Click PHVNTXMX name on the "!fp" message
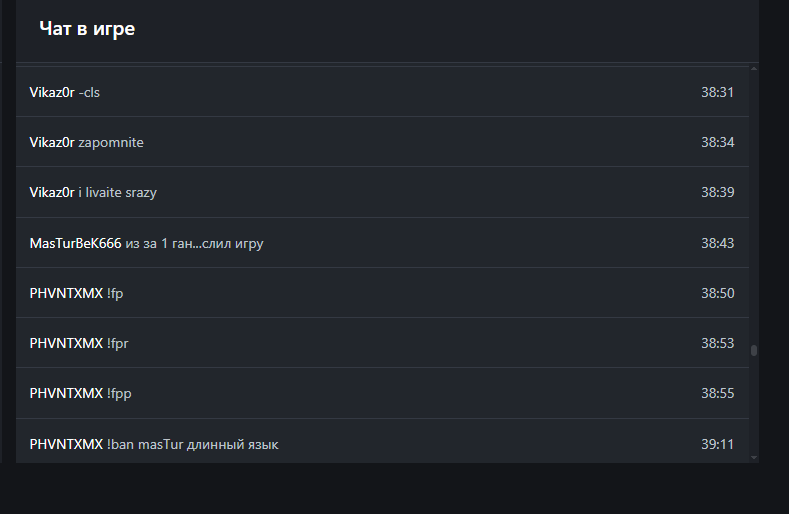The image size is (789, 514). (66, 293)
